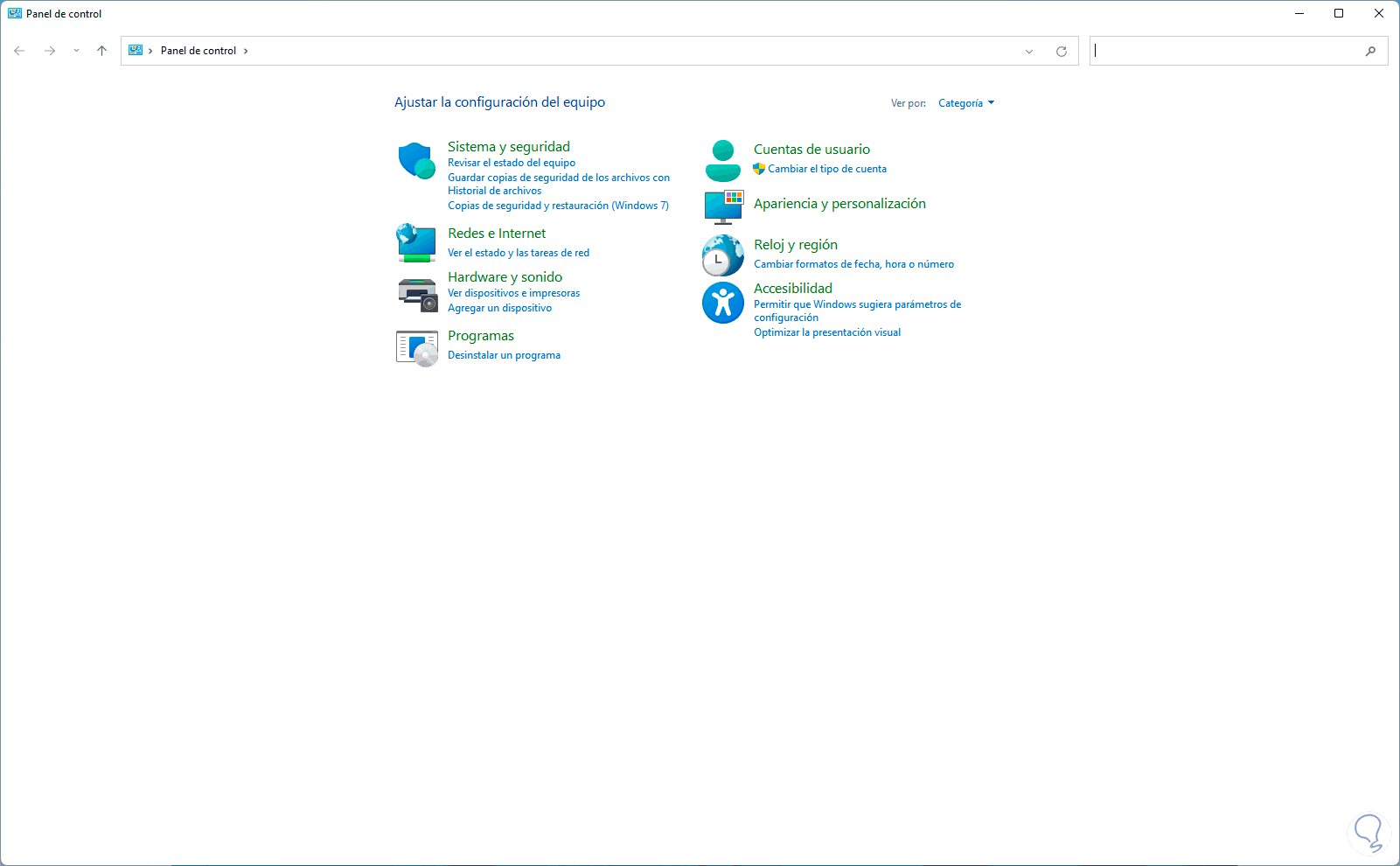Open Apariencia y personalización category link
The height and width of the screenshot is (866, 1400).
click(x=840, y=204)
